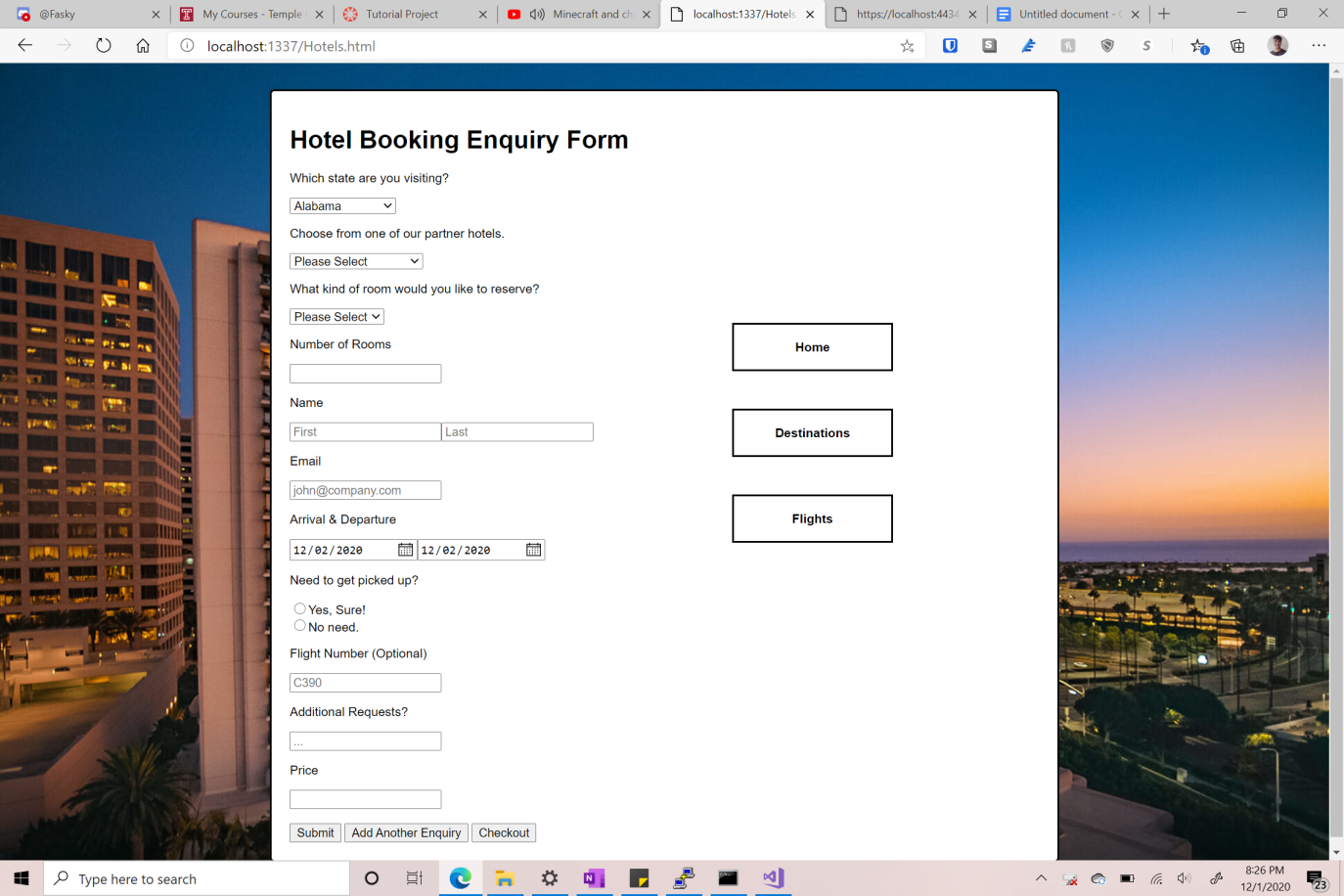
Task: Click the browser refresh icon
Action: click(x=103, y=46)
